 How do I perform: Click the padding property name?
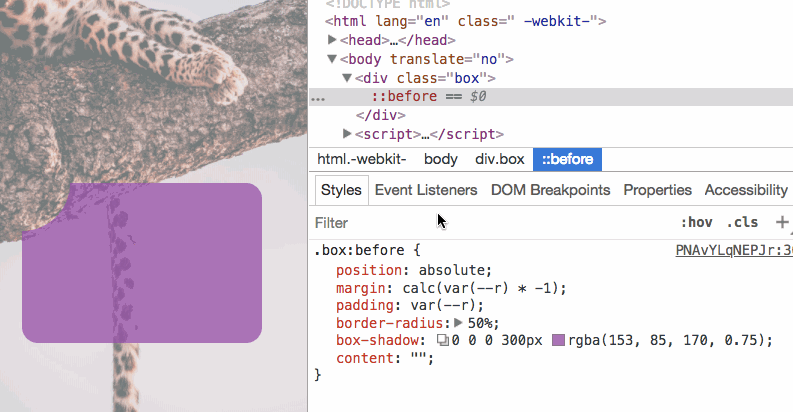pyautogui.click(x=365, y=305)
